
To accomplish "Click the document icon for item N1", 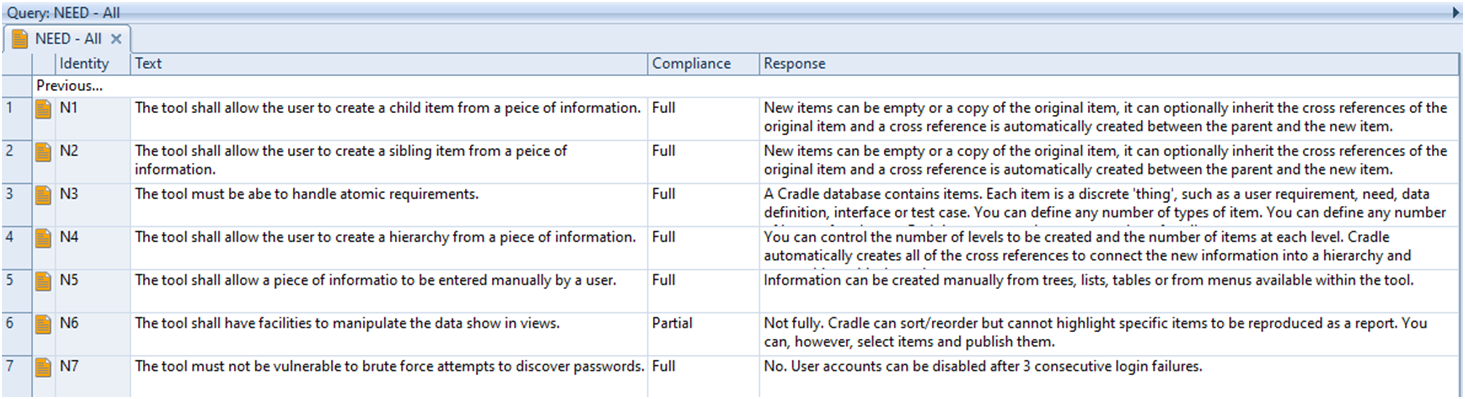I will pyautogui.click(x=43, y=109).
